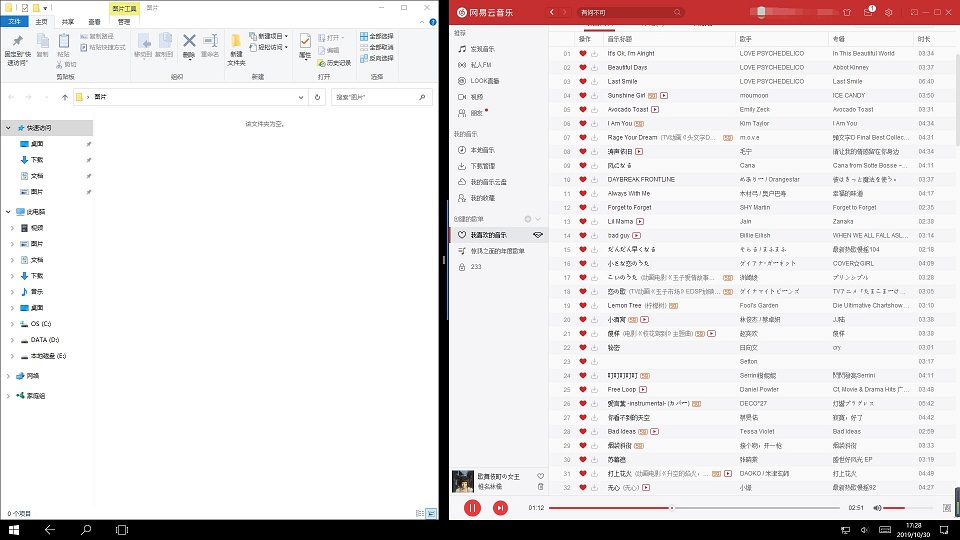960x540 pixels.
Task: Start heartbeat mode icon beside 我喜欢的音乐
Action: [x=538, y=235]
